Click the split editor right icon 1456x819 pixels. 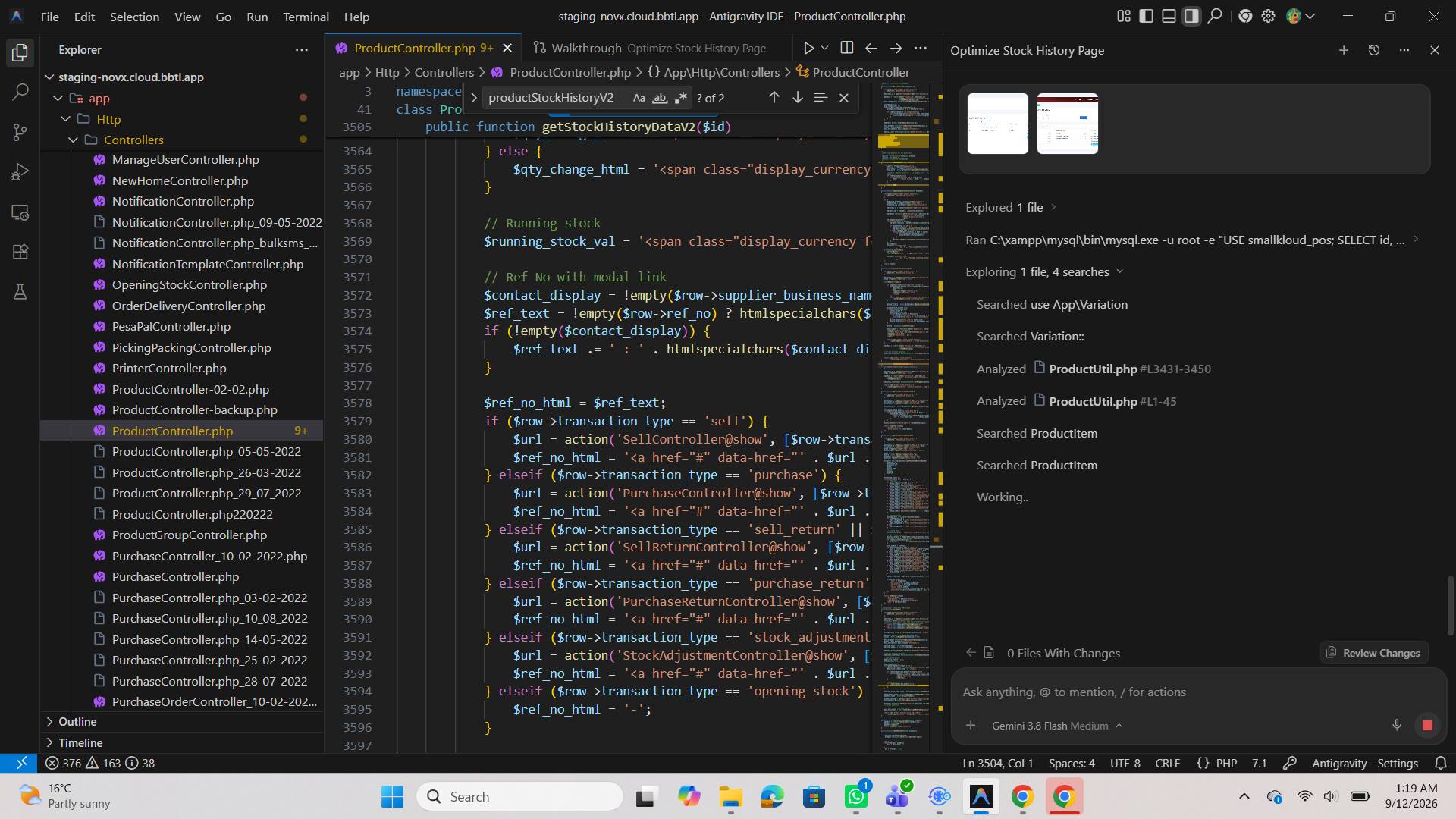click(x=847, y=48)
